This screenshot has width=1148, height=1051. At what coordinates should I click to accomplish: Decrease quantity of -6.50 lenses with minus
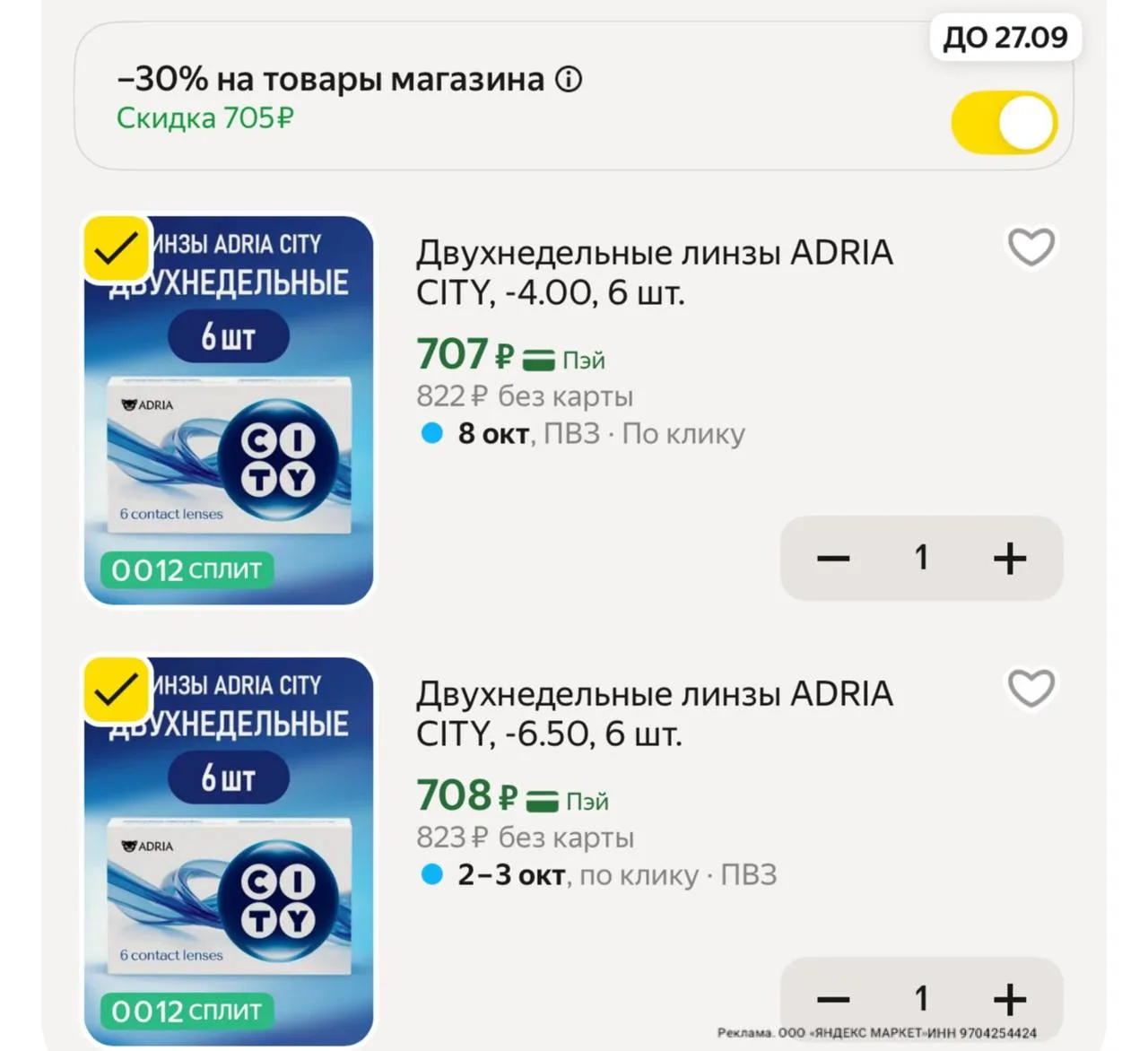coord(833,999)
